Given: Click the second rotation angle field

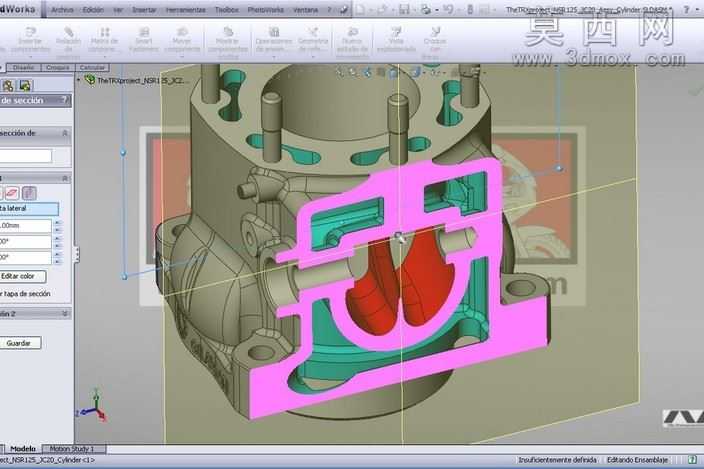Looking at the screenshot, I should pyautogui.click(x=26, y=257).
